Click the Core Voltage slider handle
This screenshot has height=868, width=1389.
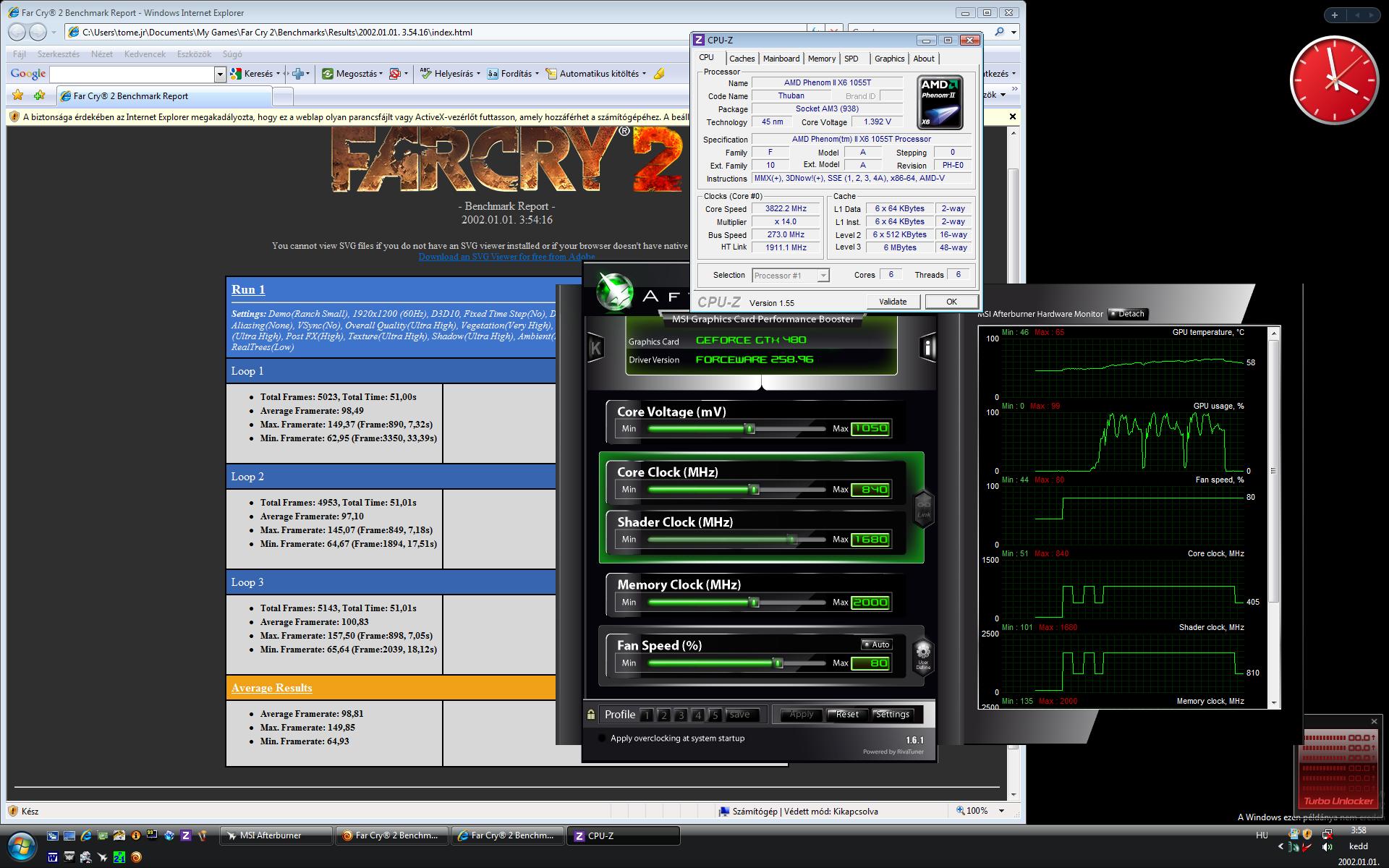749,429
